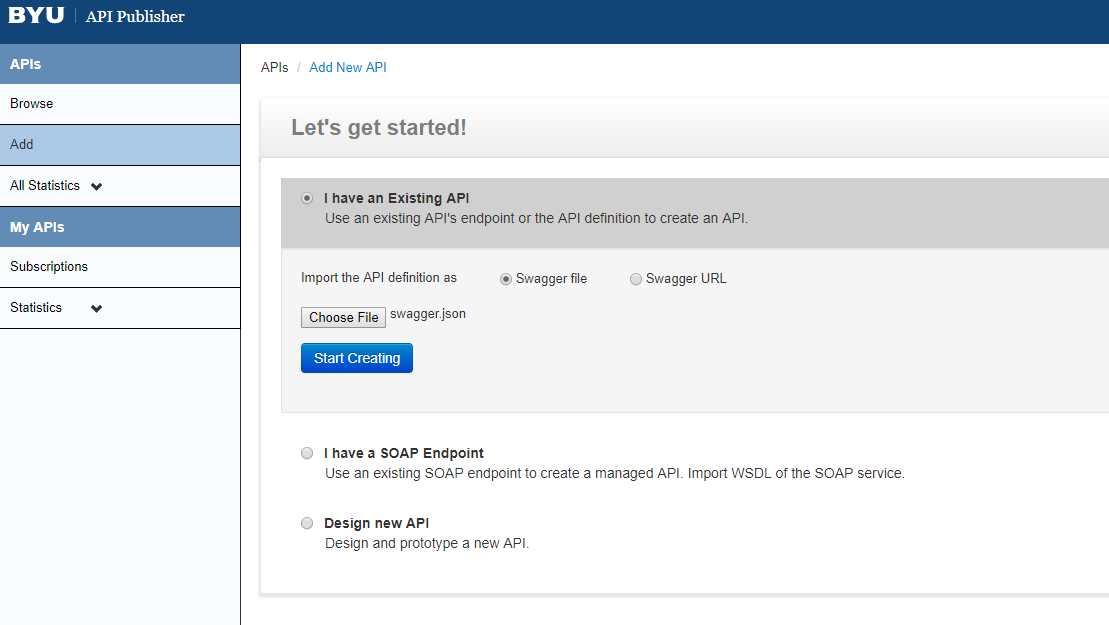The width and height of the screenshot is (1109, 625).
Task: Click the chevron next to Statistics
Action: tap(97, 308)
